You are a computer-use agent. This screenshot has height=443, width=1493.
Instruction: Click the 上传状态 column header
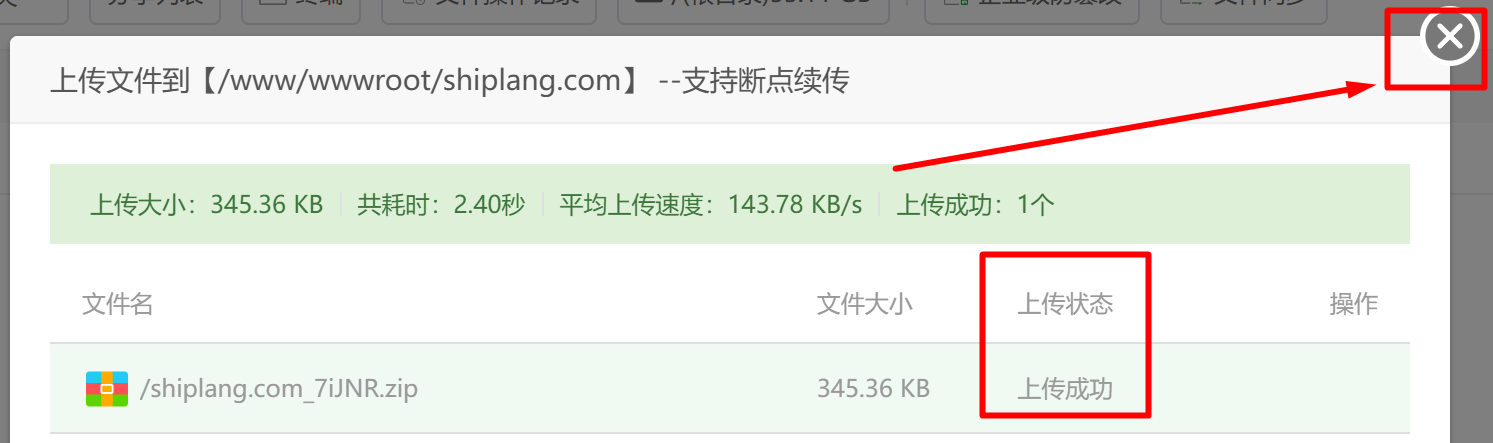(x=1065, y=304)
